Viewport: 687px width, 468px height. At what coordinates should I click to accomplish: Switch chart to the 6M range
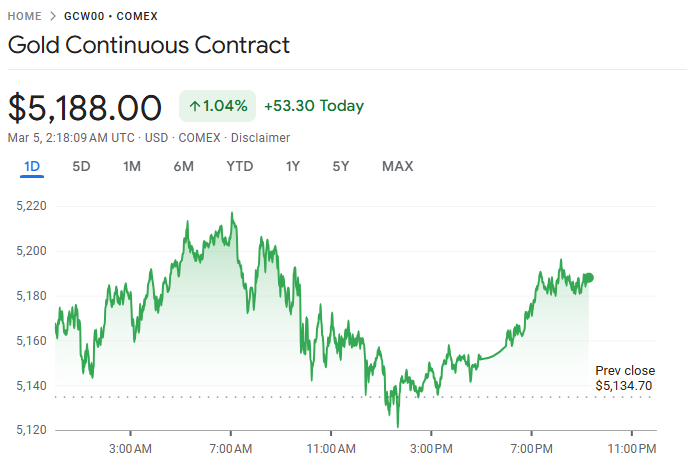183,166
